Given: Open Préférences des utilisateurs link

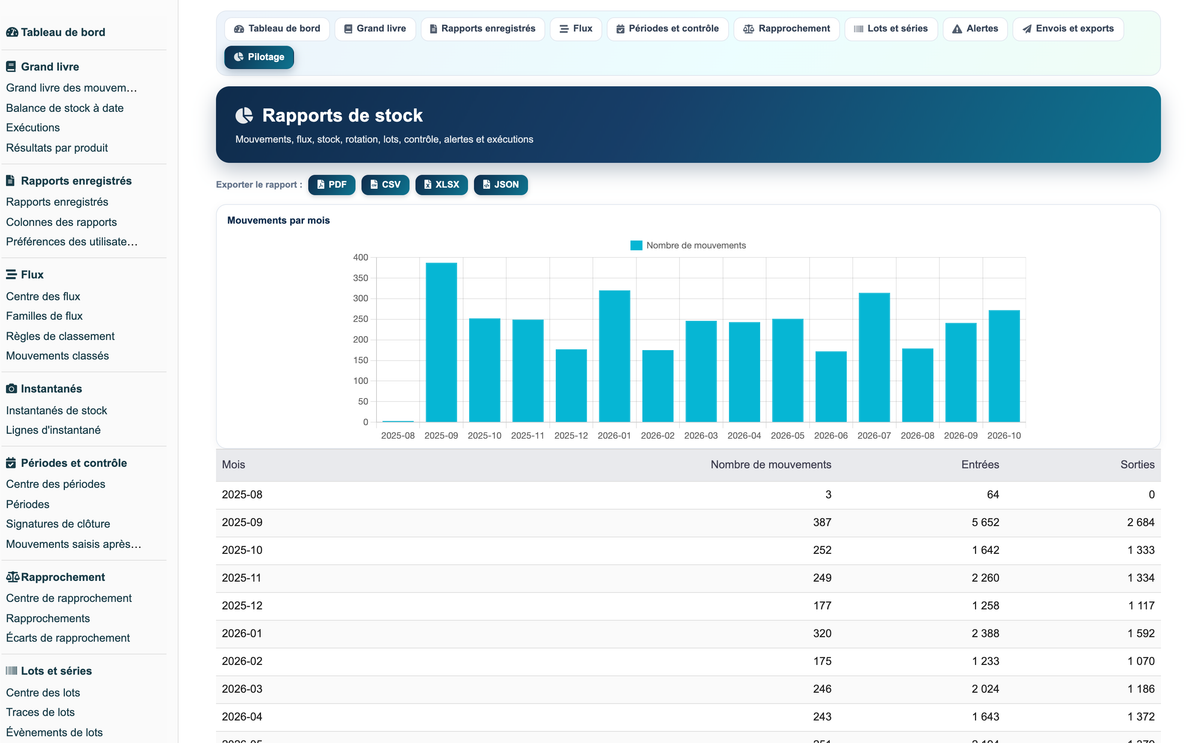Looking at the screenshot, I should 72,242.
